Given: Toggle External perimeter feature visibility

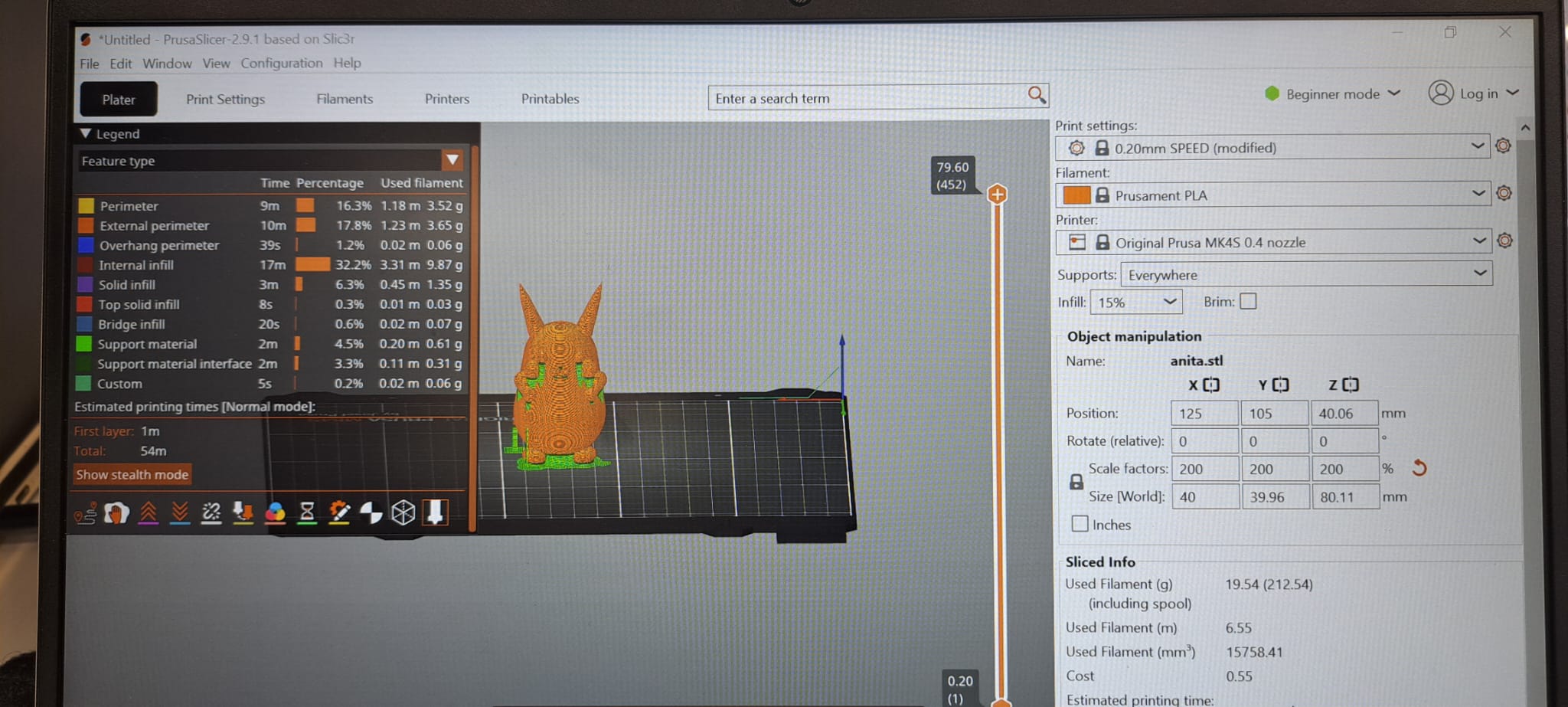Looking at the screenshot, I should pyautogui.click(x=86, y=225).
